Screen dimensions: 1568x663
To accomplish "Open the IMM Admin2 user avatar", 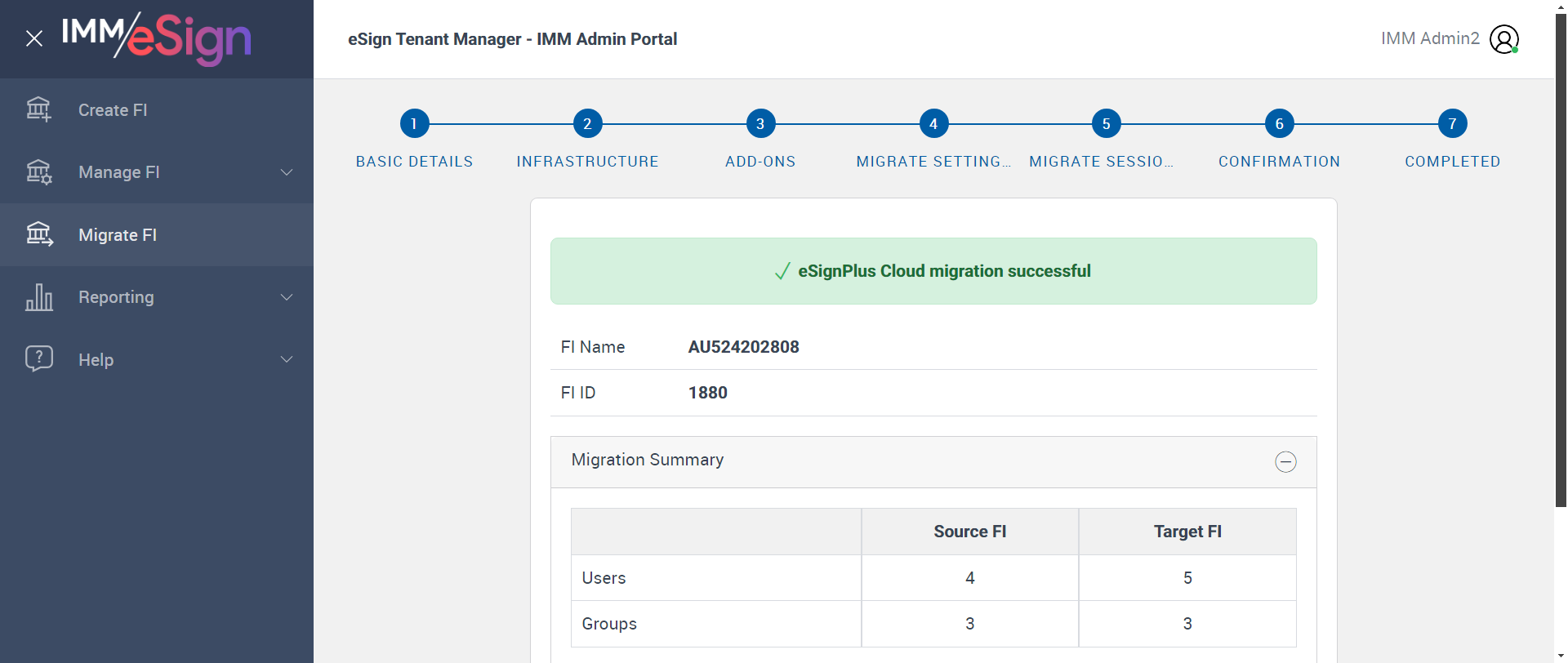I will (x=1503, y=39).
